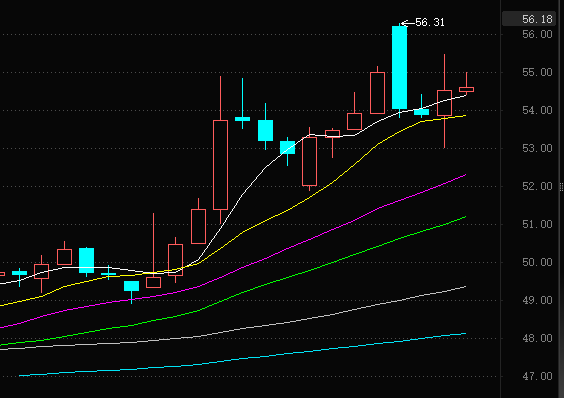The width and height of the screenshot is (564, 398).
Task: Click the 52.00 price axis label
Action: click(537, 186)
